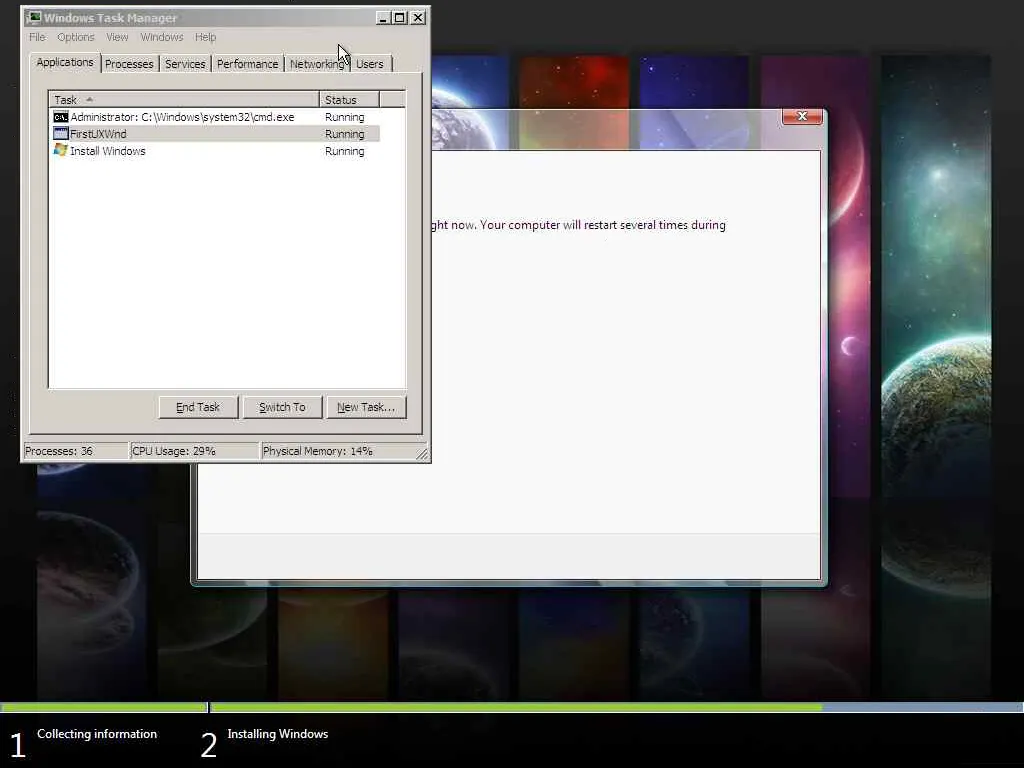Switch to the Applications tab
1024x768 pixels.
coord(65,62)
